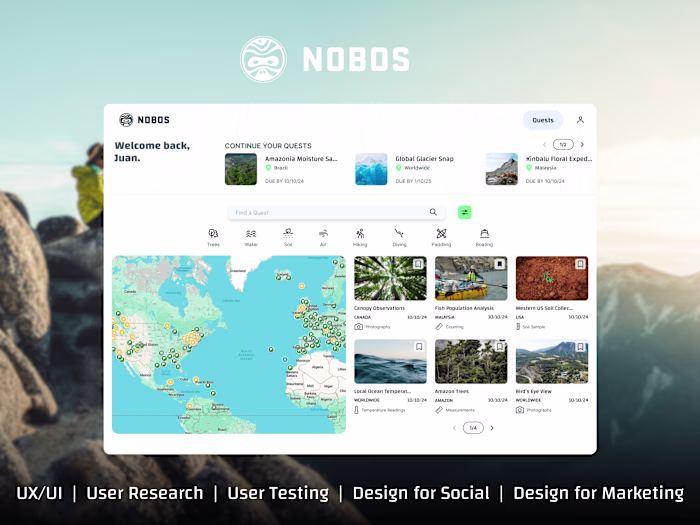Click Counting pencil icon under Fish Population
The image size is (700, 525).
click(x=439, y=327)
